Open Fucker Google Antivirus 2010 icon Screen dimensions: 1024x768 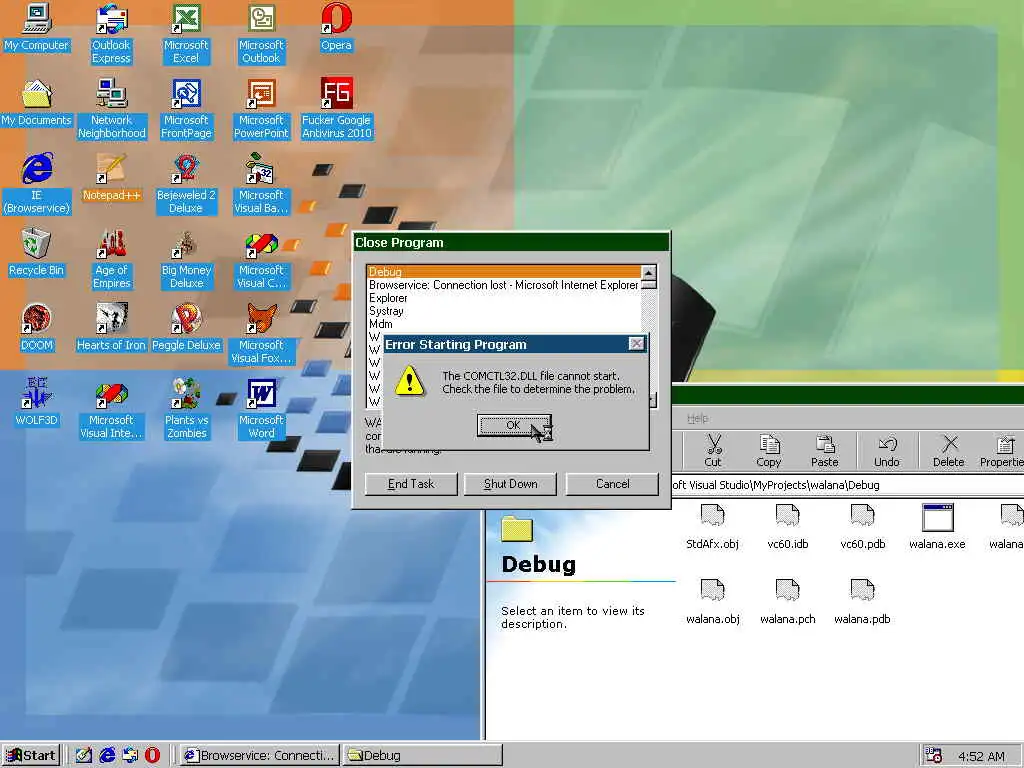(x=336, y=109)
